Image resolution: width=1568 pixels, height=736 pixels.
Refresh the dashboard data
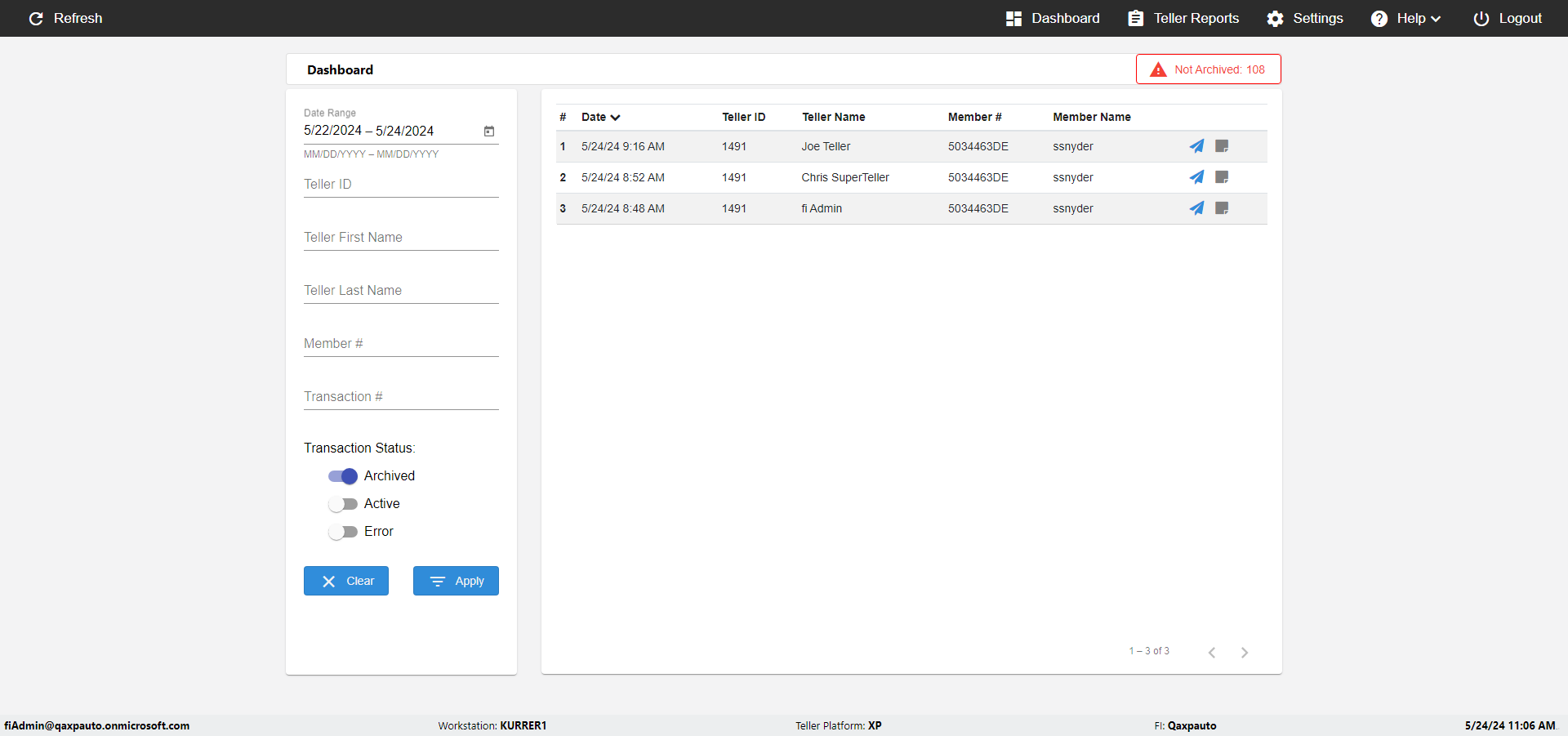click(65, 18)
